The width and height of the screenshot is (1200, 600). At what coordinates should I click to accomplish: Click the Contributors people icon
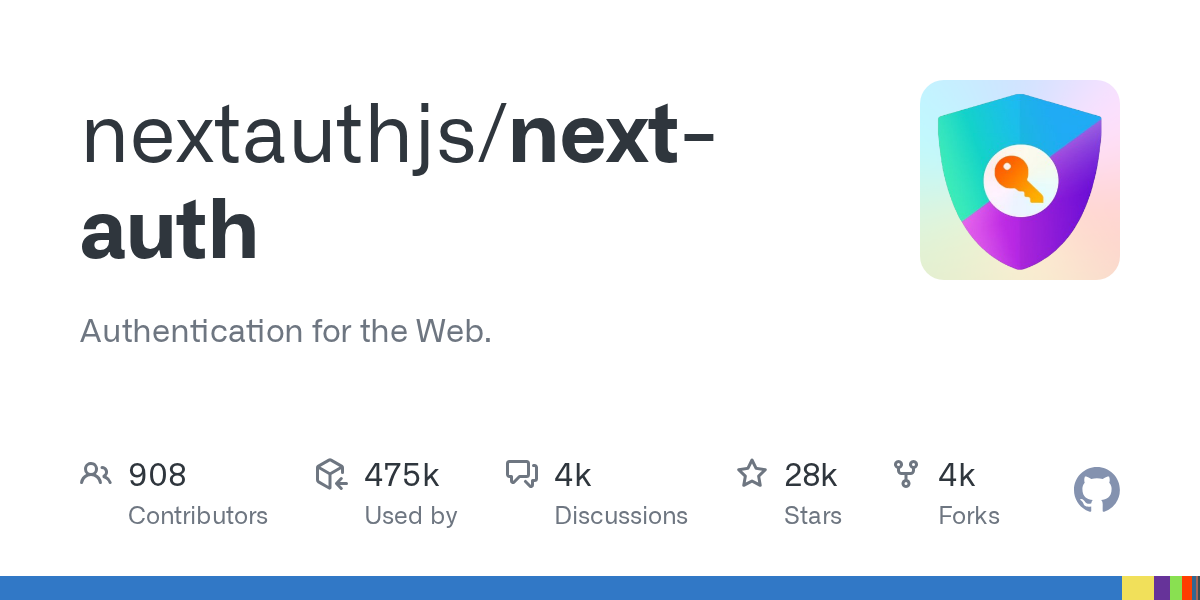[96, 474]
